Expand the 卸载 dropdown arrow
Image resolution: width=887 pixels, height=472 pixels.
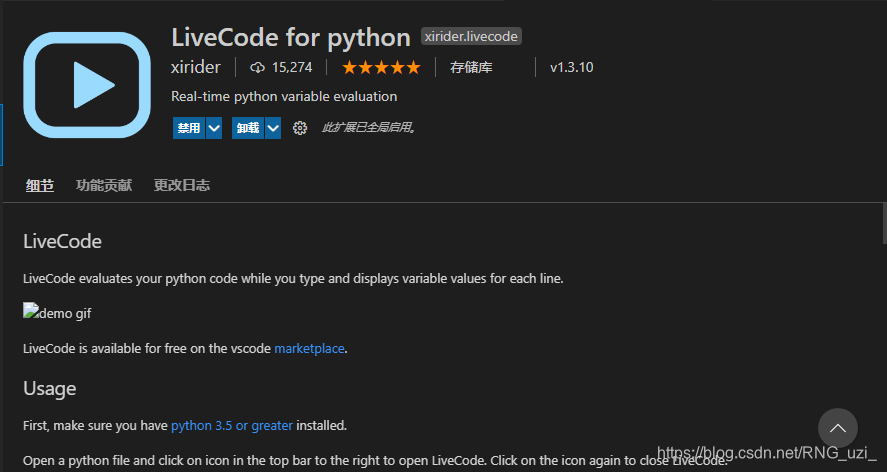(x=273, y=128)
